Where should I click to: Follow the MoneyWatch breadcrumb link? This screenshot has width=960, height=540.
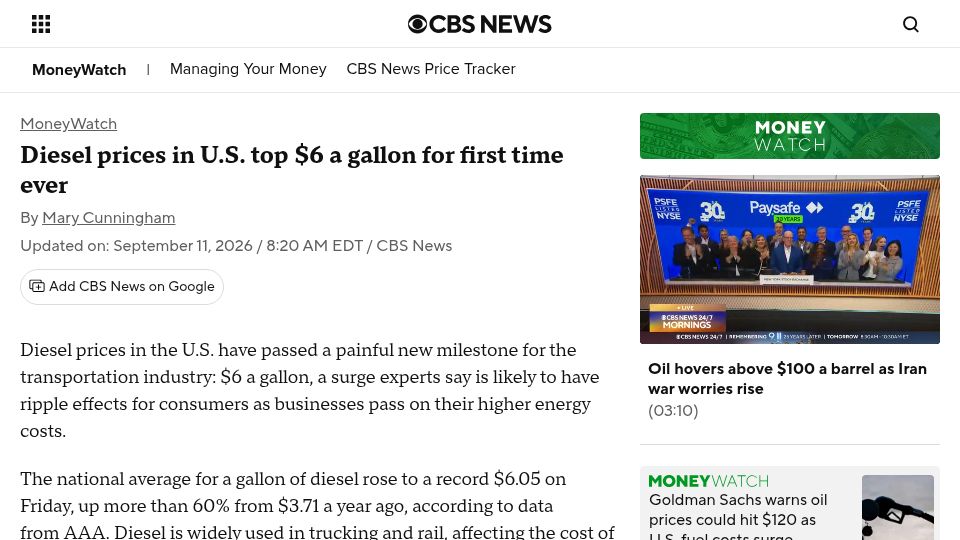[69, 124]
